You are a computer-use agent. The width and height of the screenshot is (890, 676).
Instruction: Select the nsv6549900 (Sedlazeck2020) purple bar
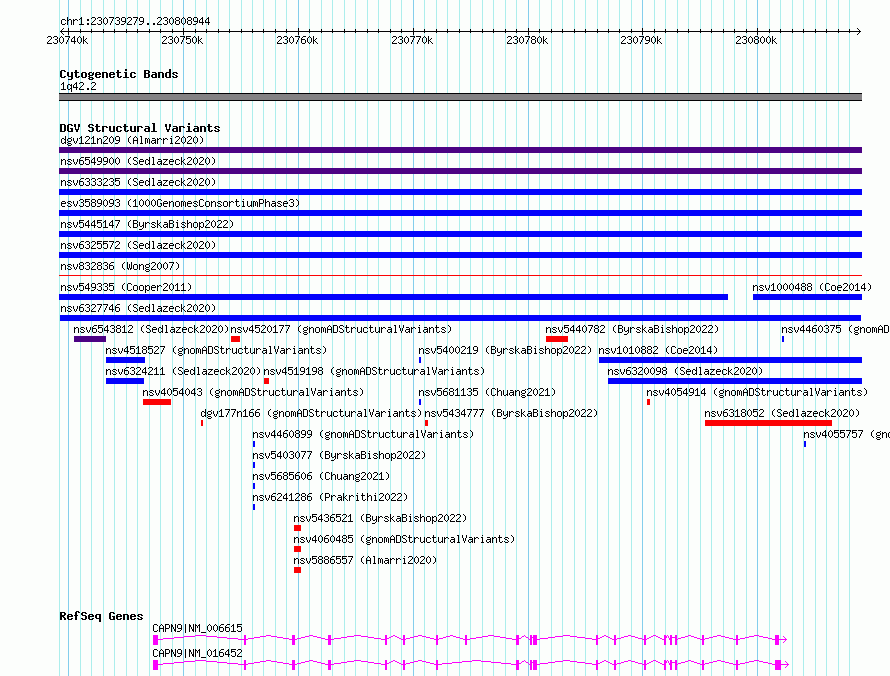coord(460,171)
